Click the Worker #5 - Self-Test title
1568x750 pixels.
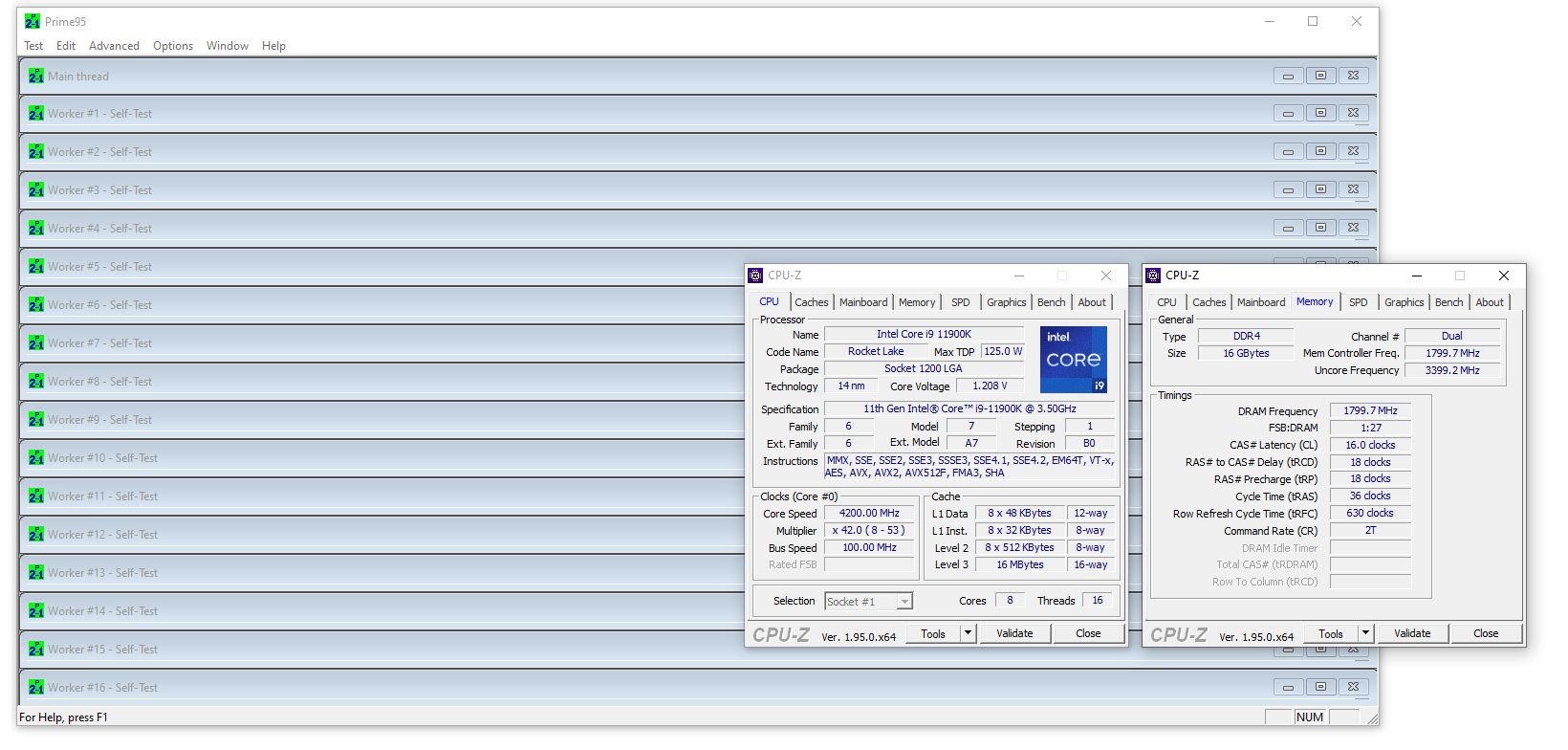pos(100,266)
